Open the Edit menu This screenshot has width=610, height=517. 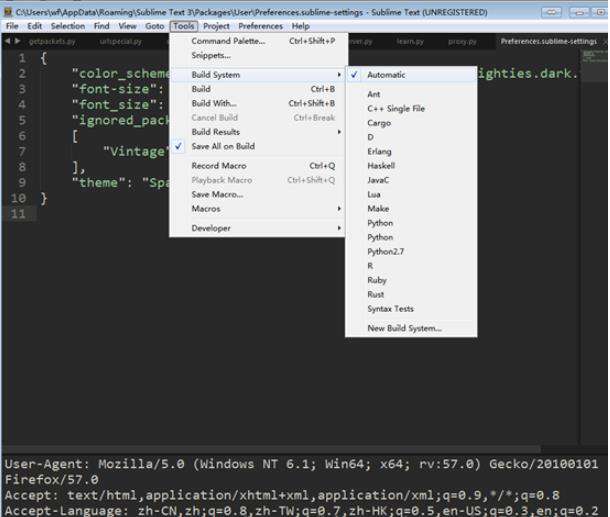point(34,26)
